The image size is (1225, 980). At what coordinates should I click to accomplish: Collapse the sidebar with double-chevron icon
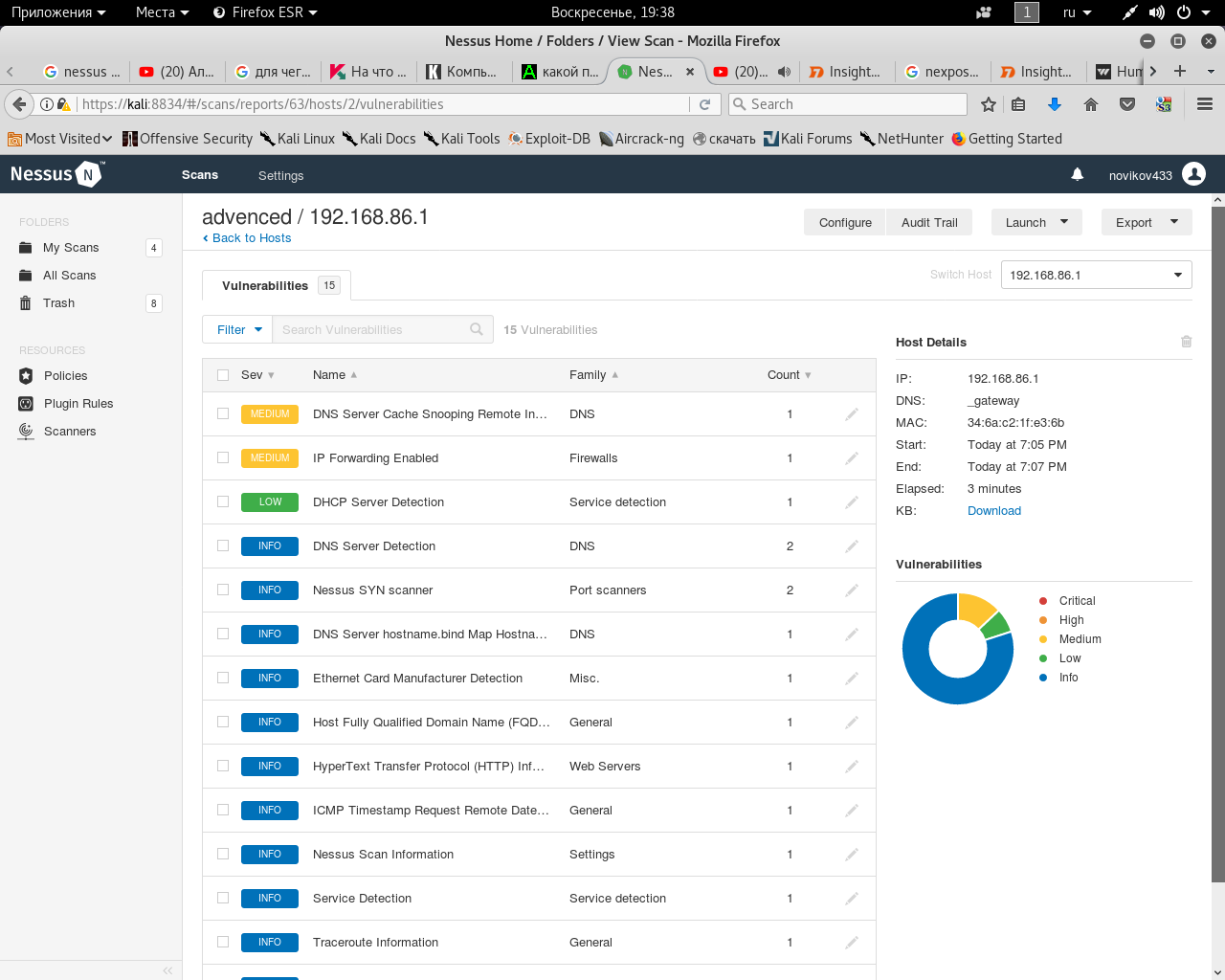click(x=167, y=970)
